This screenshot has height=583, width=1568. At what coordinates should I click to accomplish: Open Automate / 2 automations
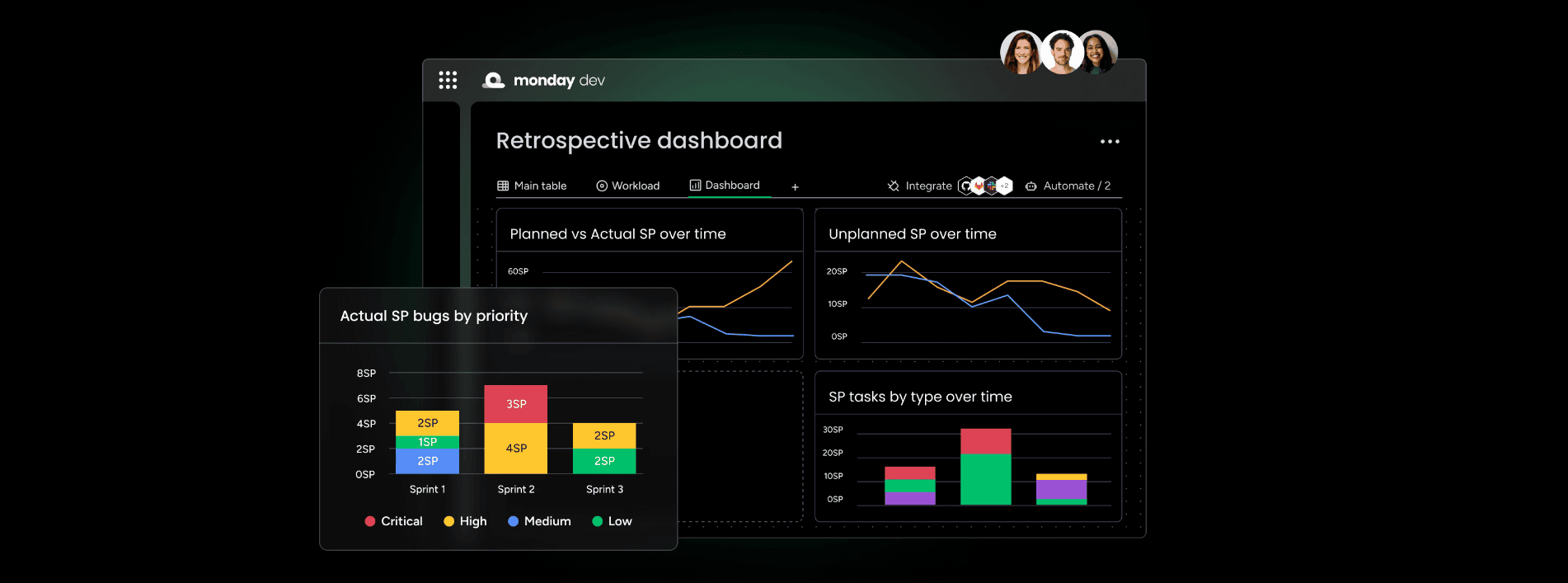pyautogui.click(x=1068, y=186)
